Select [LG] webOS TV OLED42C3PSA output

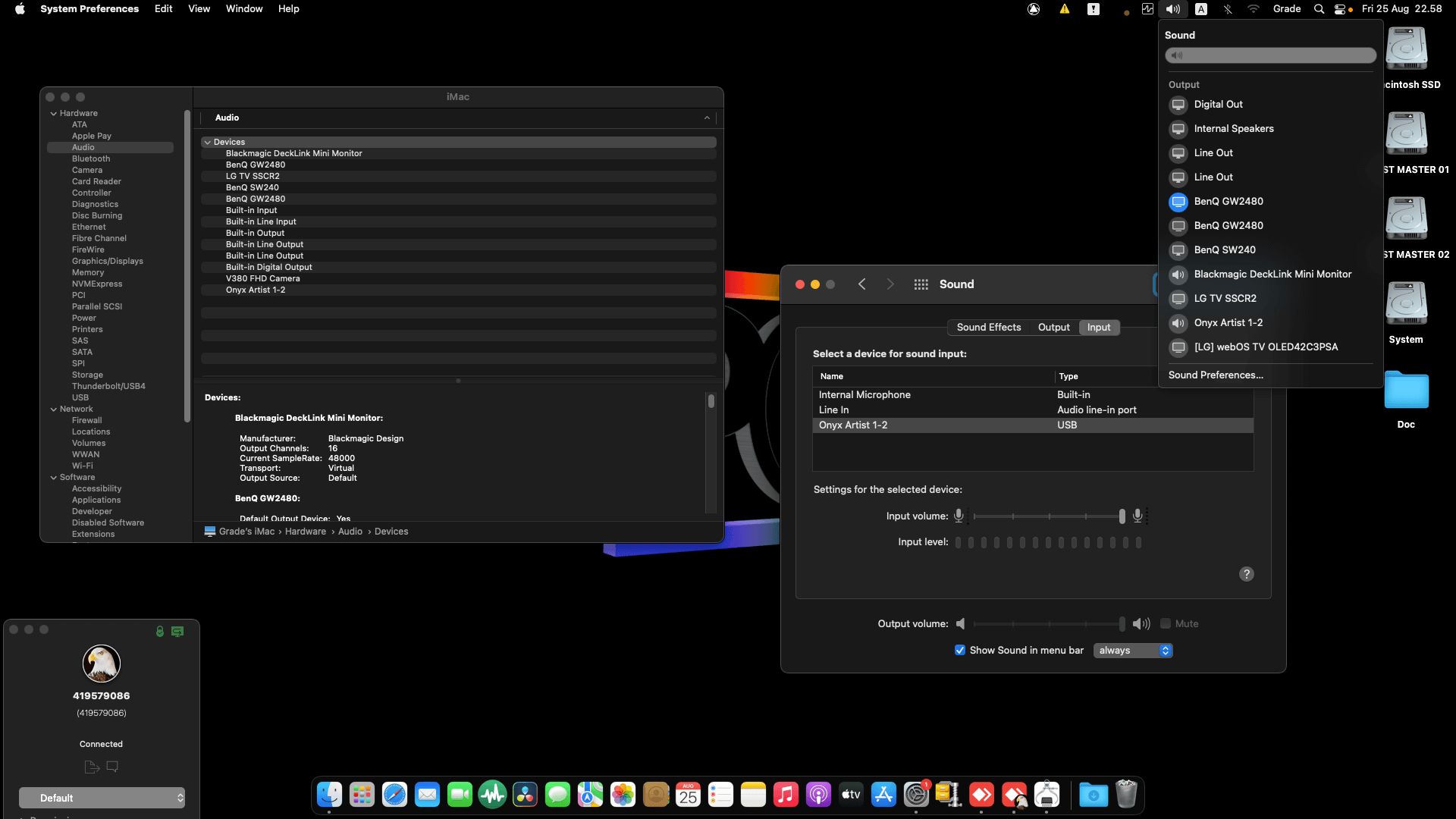tap(1271, 347)
